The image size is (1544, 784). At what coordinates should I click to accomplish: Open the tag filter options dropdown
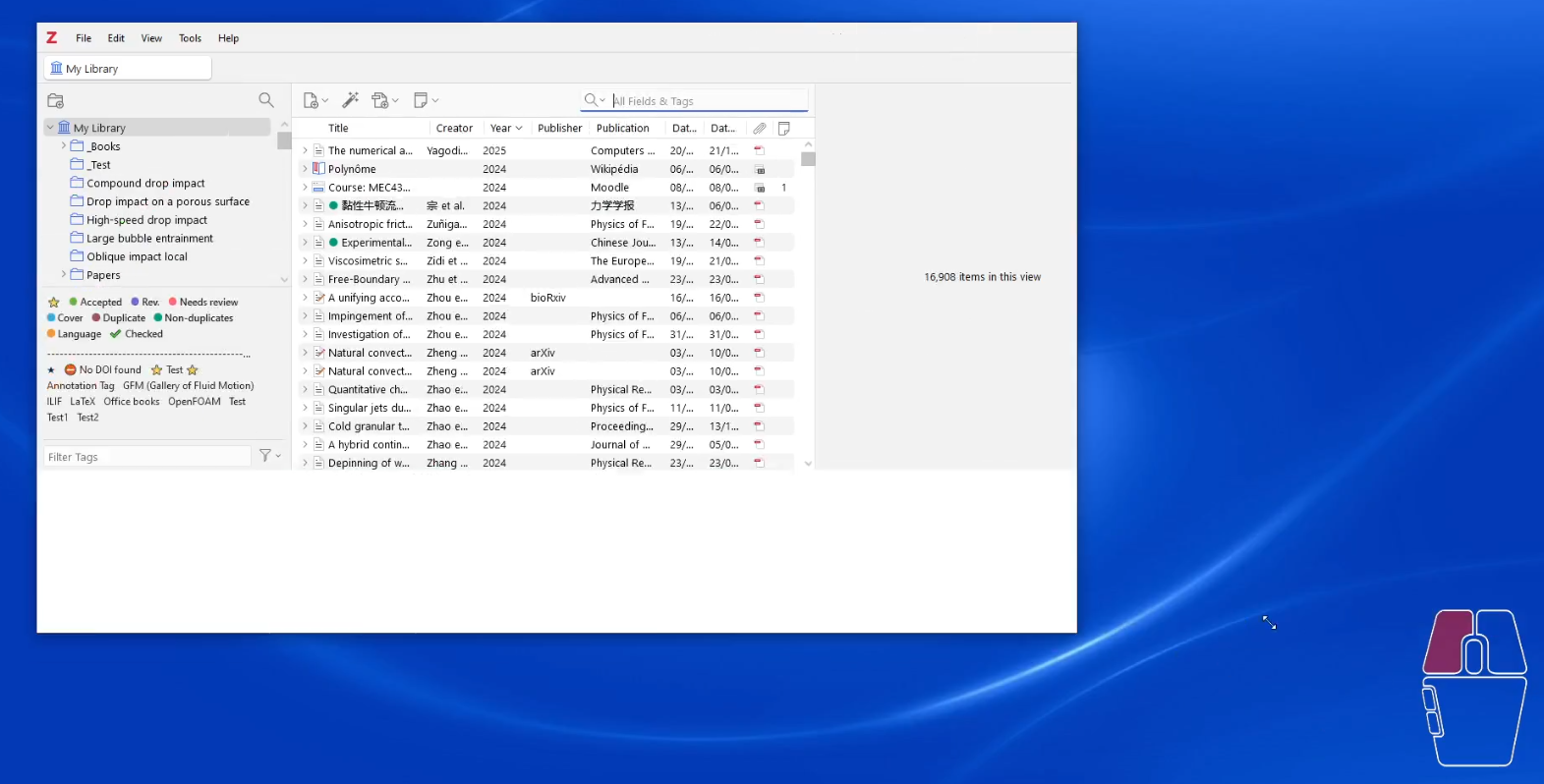click(269, 456)
